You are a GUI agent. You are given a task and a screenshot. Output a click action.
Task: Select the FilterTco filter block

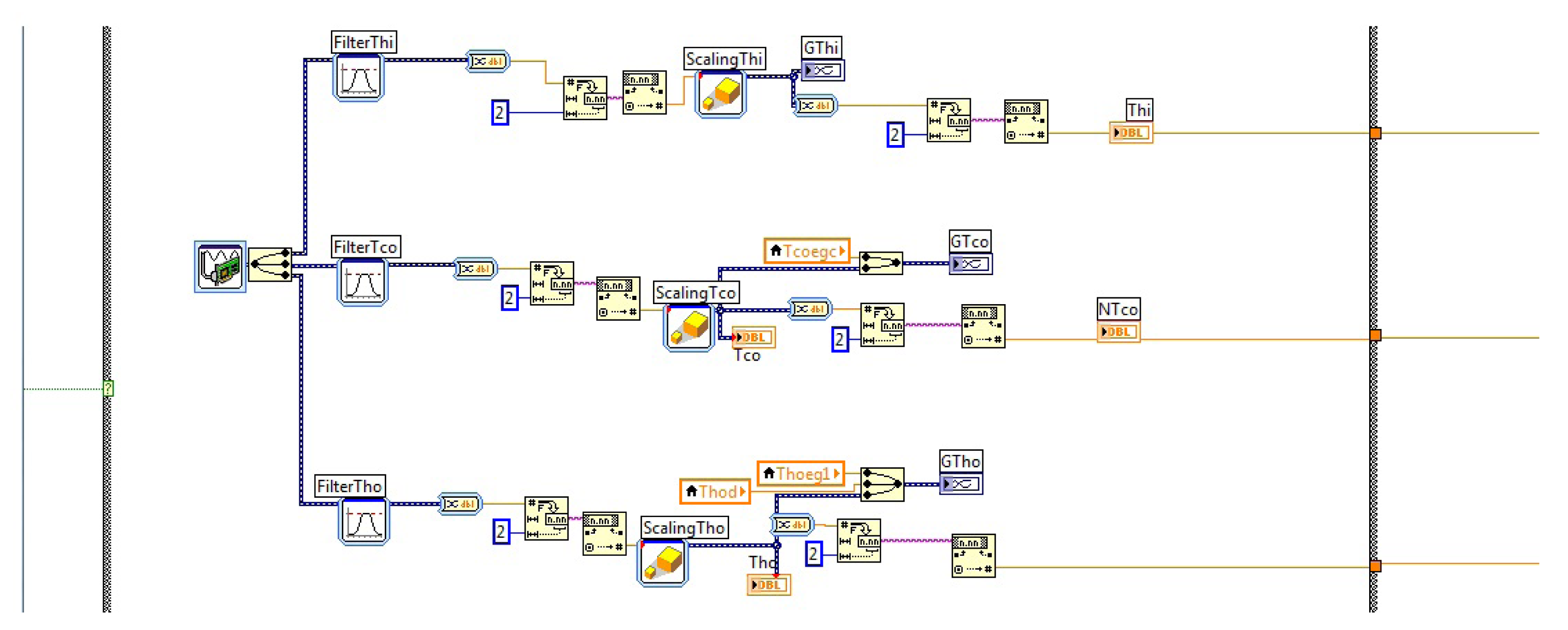[363, 282]
